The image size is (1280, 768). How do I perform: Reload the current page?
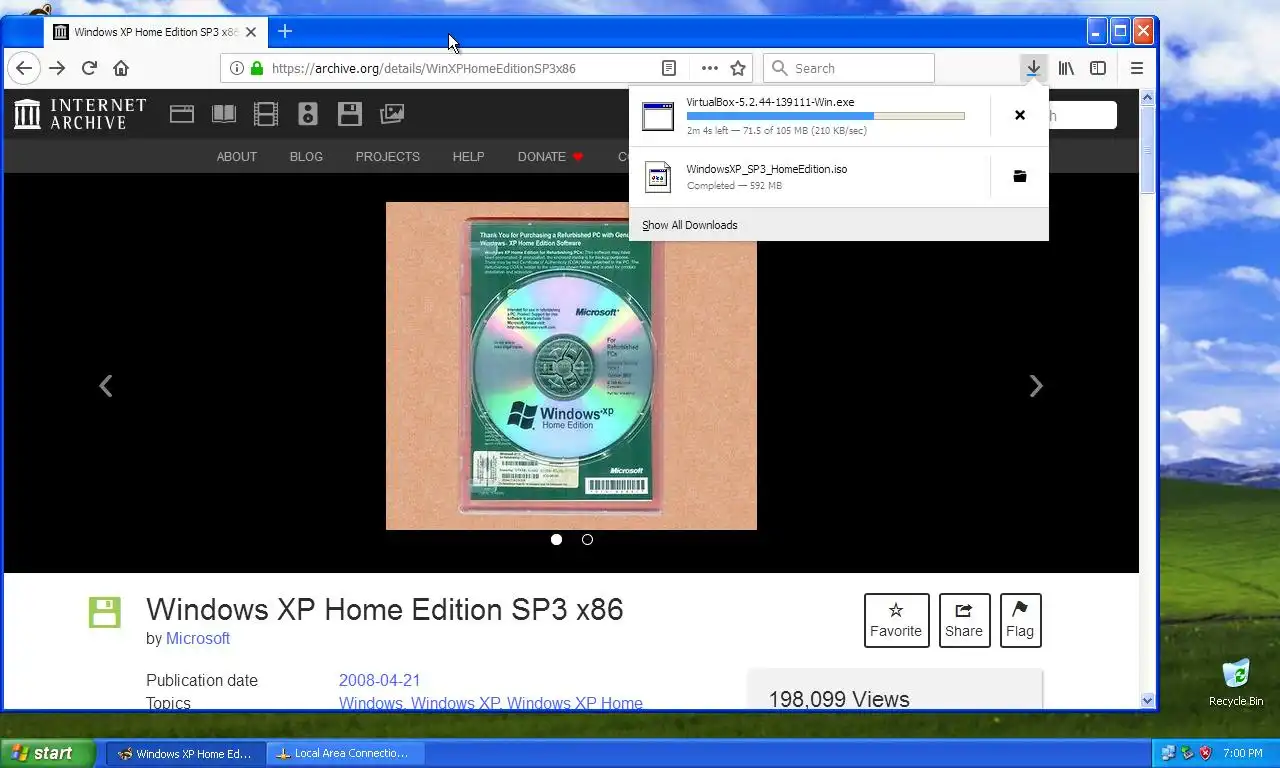click(89, 68)
